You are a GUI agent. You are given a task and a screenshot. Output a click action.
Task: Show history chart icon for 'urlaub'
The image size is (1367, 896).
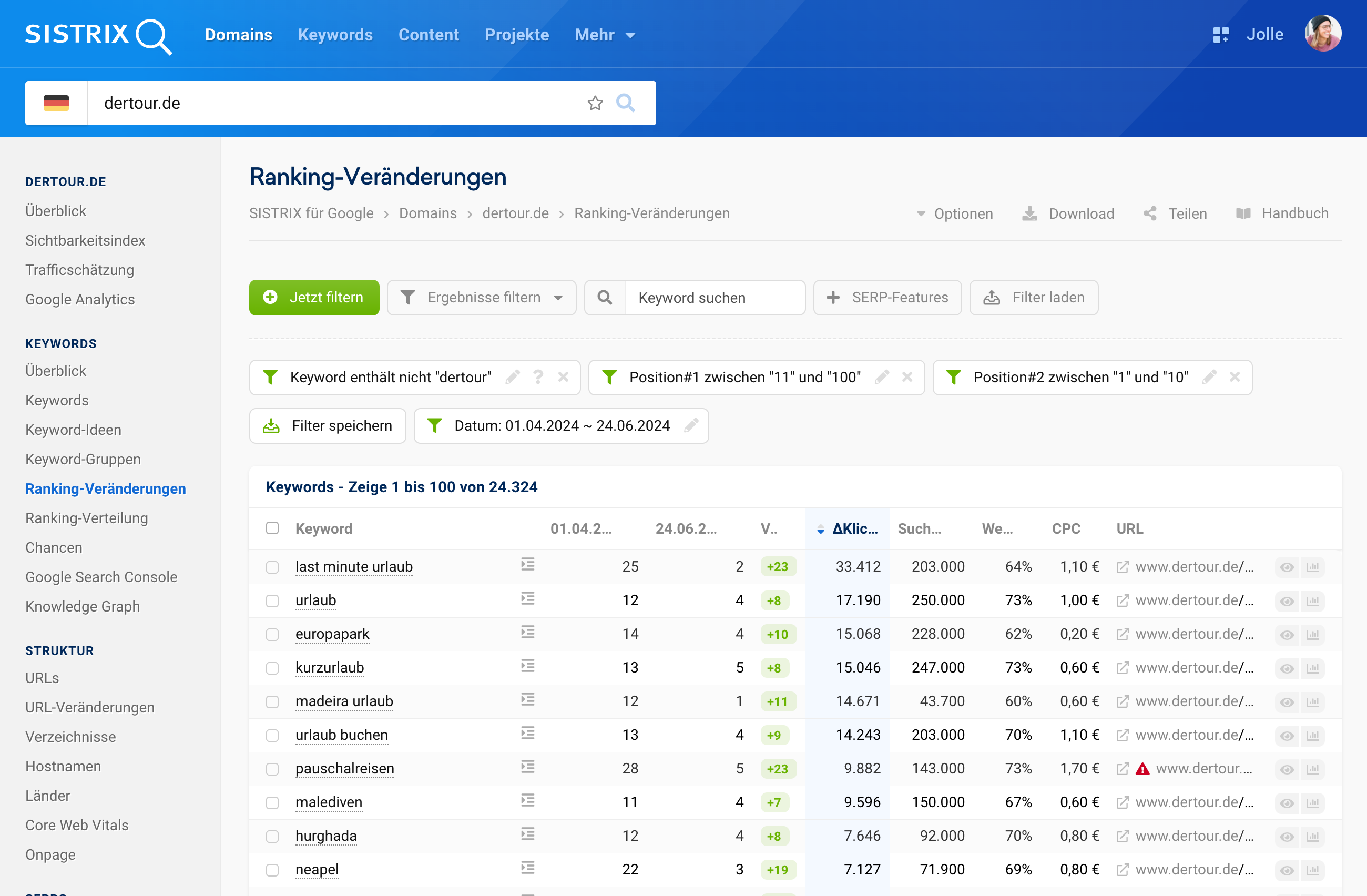1312,601
